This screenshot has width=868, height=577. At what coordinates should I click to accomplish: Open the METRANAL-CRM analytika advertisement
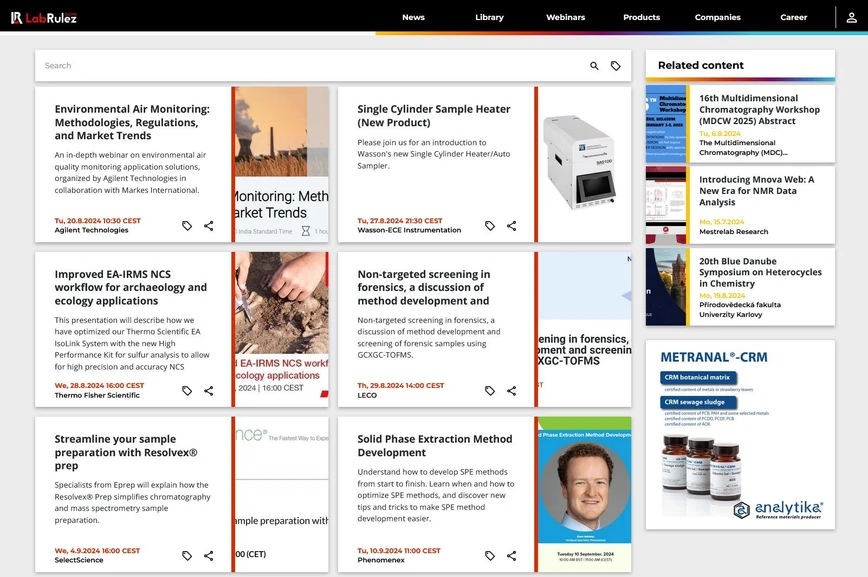(x=740, y=435)
